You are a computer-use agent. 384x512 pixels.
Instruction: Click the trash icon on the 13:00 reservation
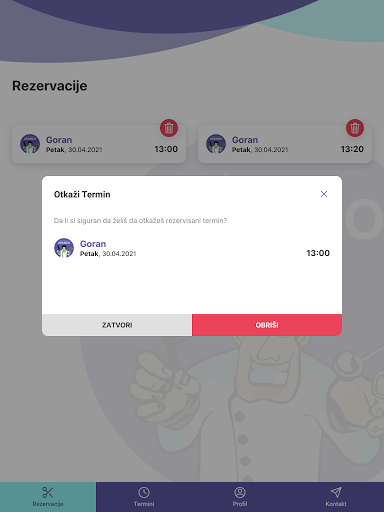pos(169,128)
